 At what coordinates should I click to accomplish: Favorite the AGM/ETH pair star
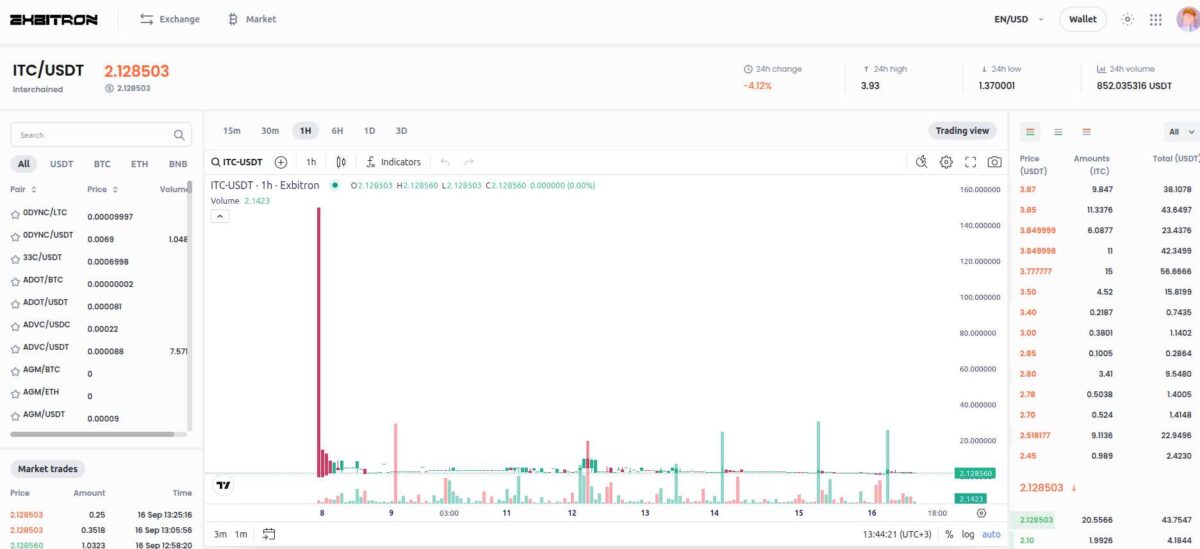pyautogui.click(x=15, y=394)
